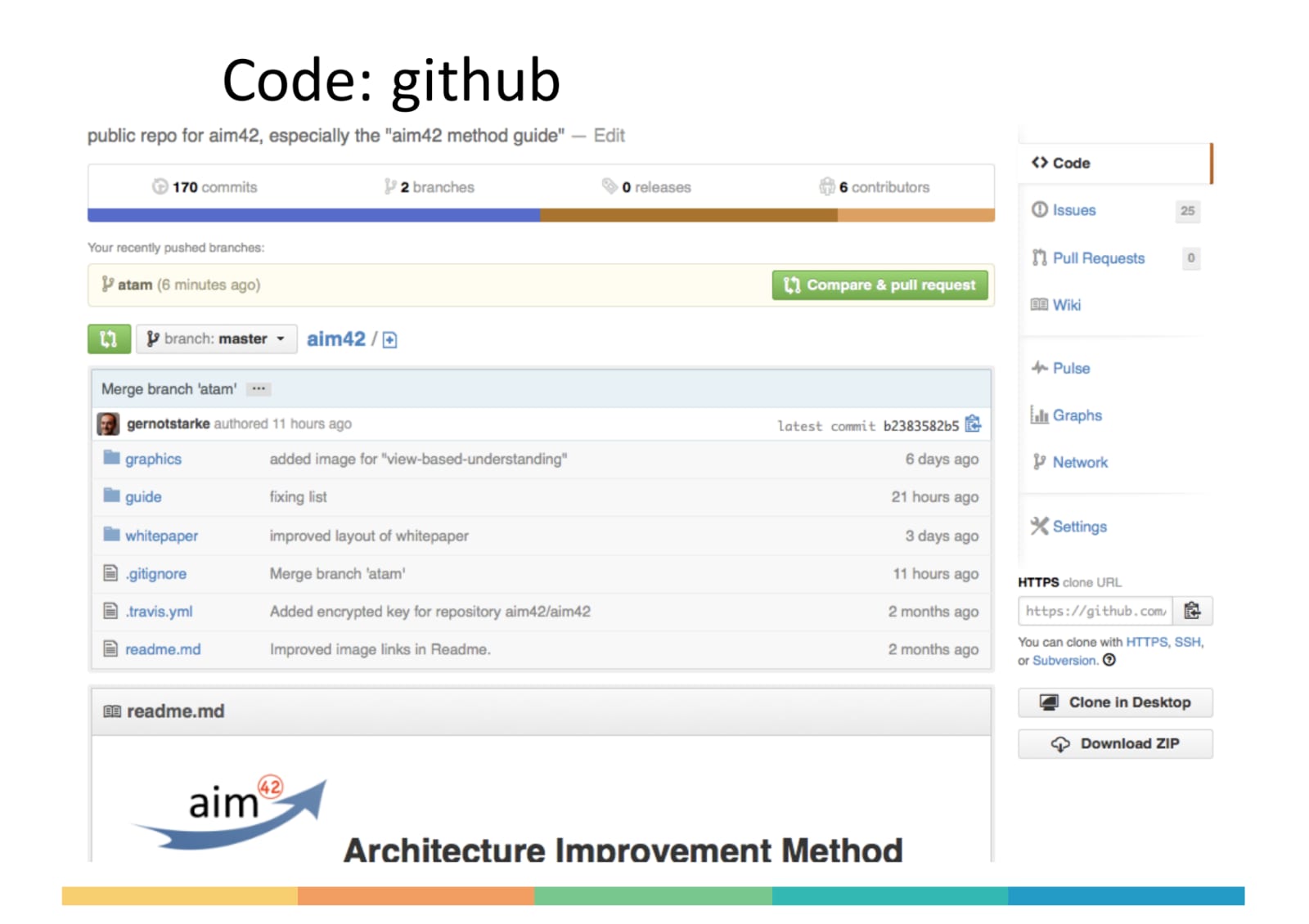Click the Settings tools icon
Screen dimensions: 1309x924
tap(1039, 526)
